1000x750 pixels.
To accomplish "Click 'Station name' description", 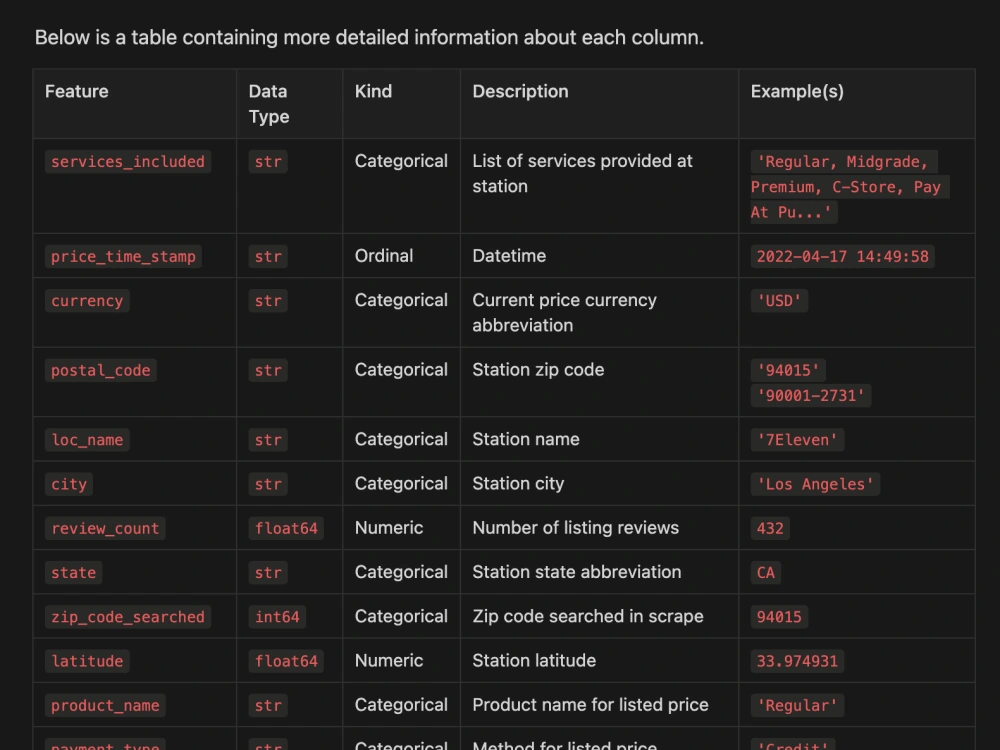I will pos(526,439).
